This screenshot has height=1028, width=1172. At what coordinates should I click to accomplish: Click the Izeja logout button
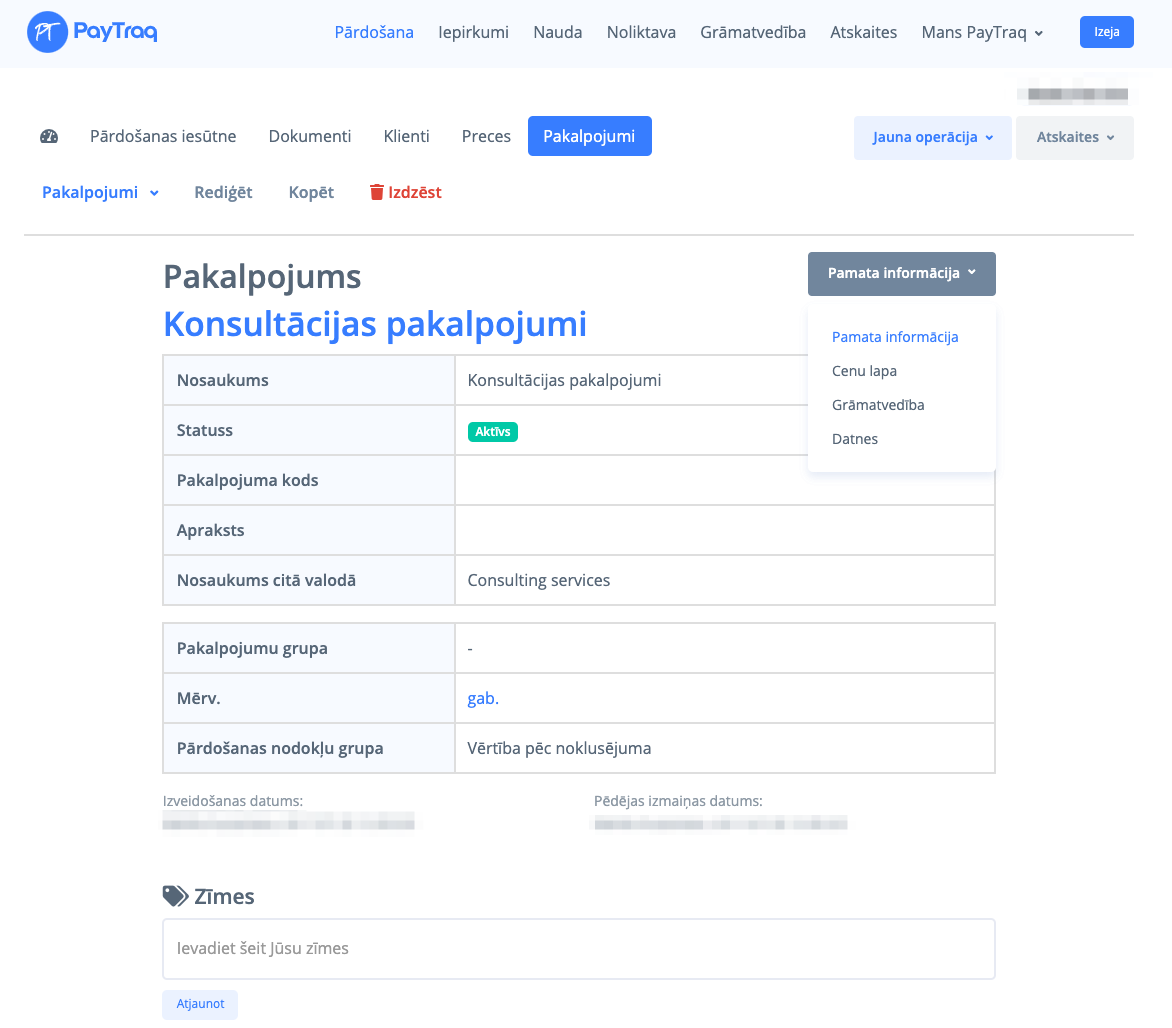point(1106,32)
